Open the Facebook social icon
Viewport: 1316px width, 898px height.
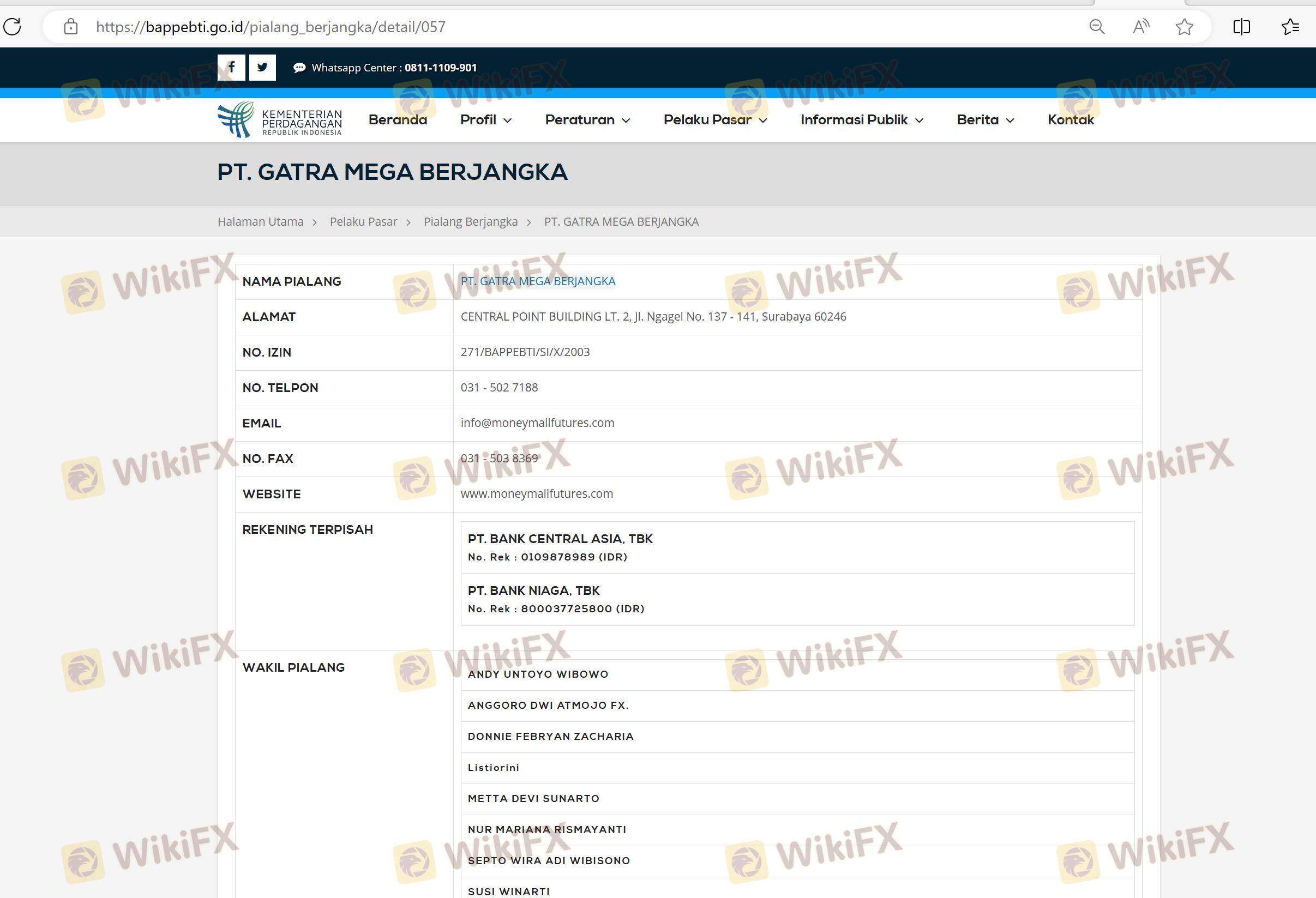point(231,68)
